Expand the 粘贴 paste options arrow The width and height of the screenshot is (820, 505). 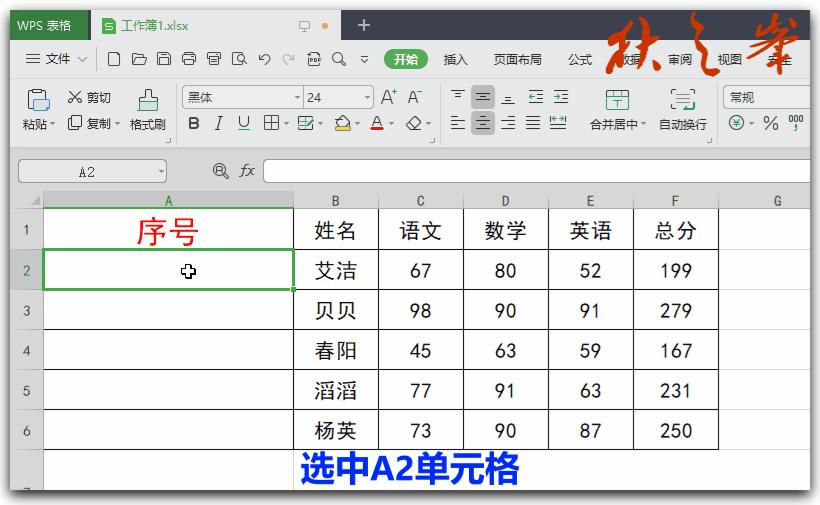pyautogui.click(x=52, y=124)
